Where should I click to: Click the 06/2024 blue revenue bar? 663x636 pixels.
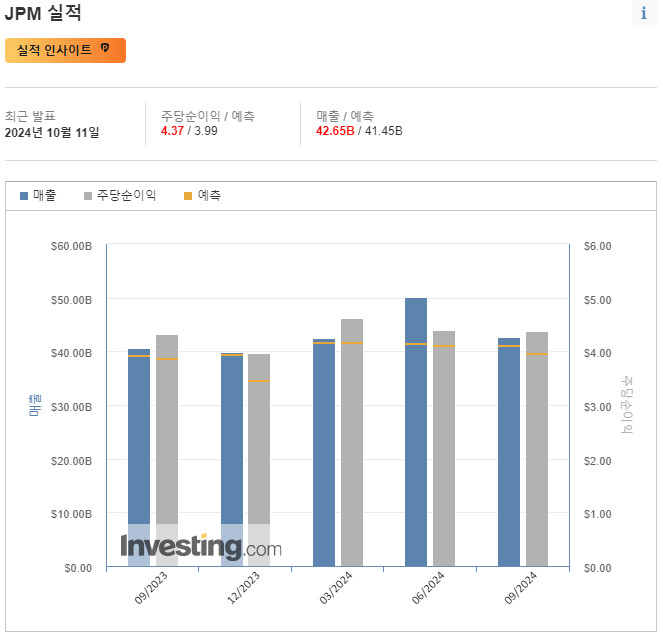[x=416, y=432]
